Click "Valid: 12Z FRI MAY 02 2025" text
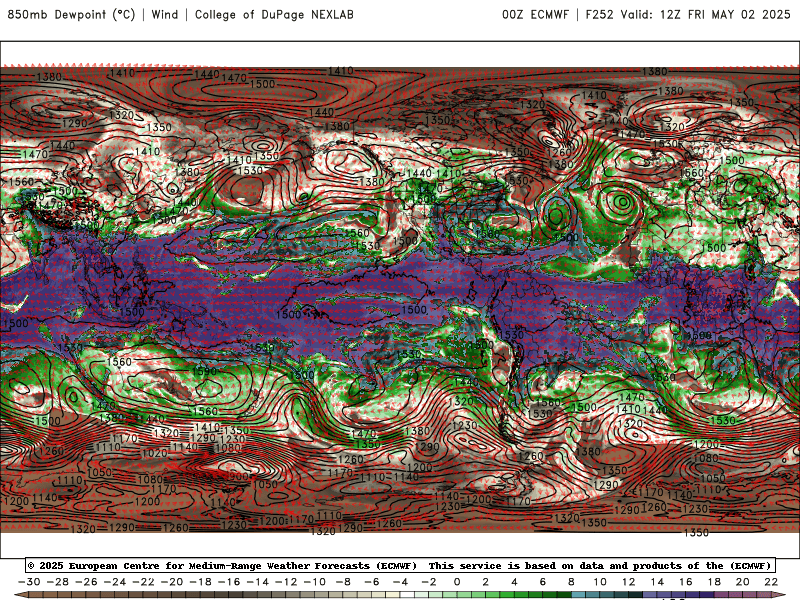The height and width of the screenshot is (600, 800). [x=706, y=14]
